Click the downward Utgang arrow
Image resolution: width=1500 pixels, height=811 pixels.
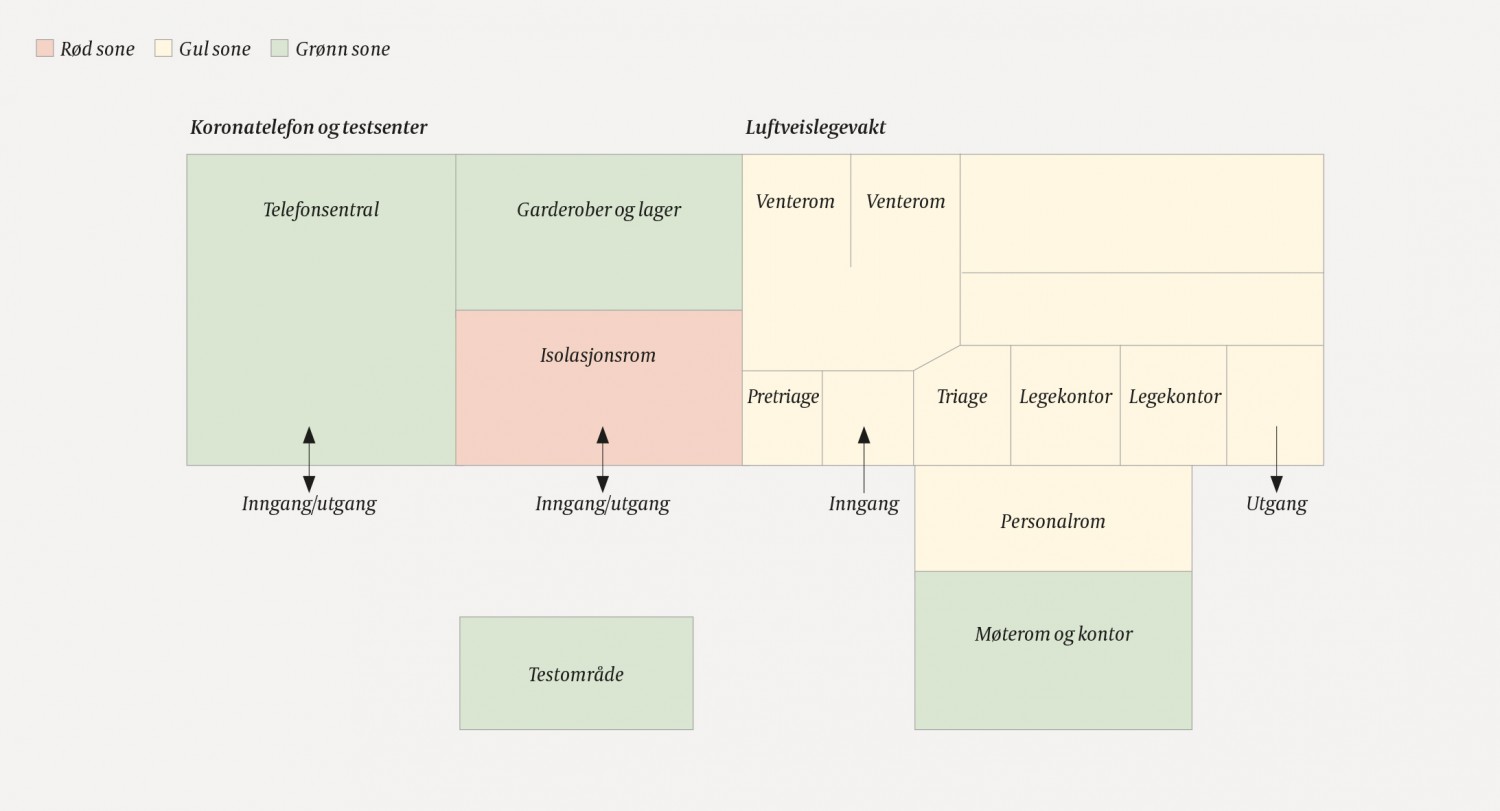(1276, 459)
